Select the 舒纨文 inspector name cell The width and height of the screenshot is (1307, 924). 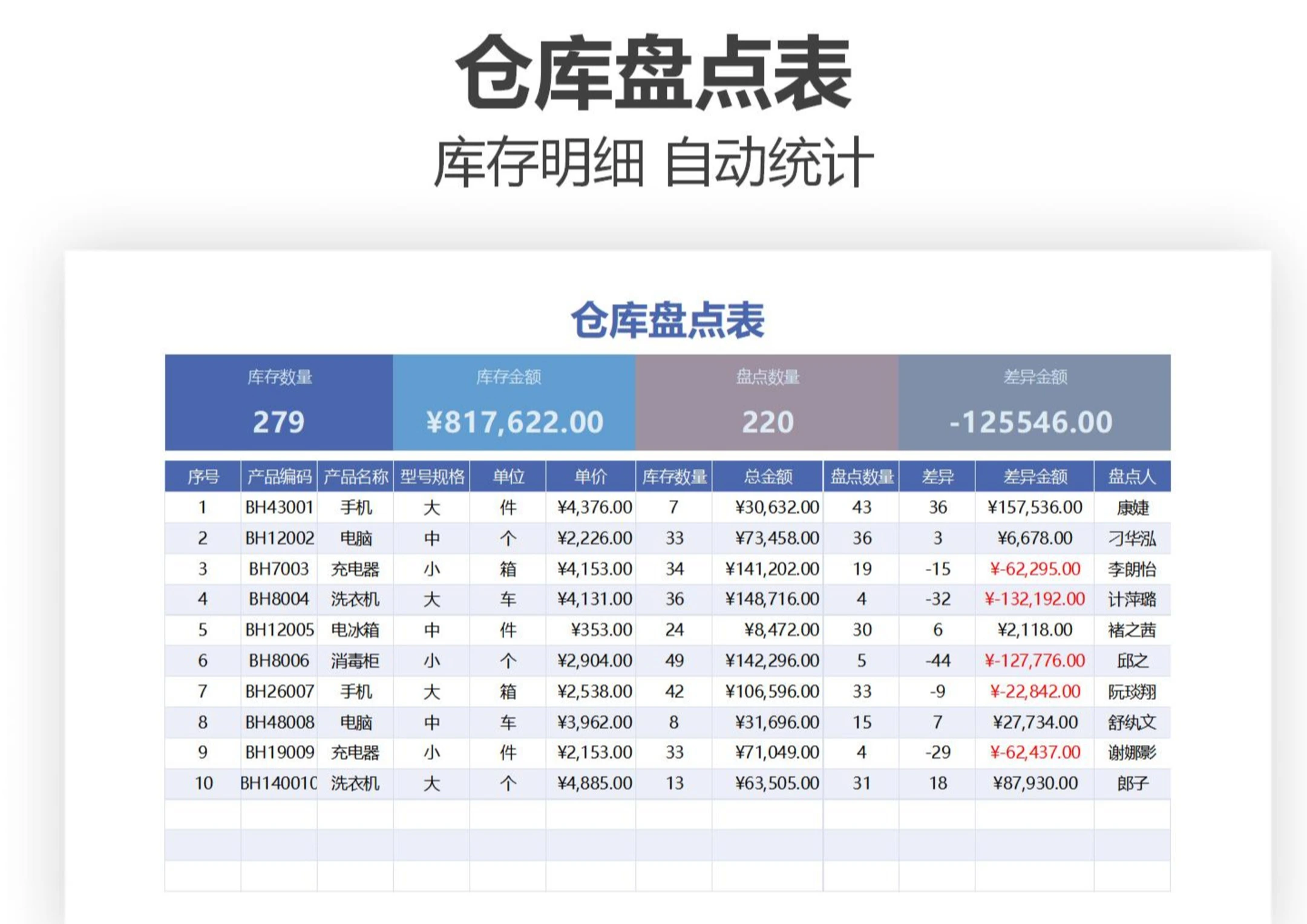pyautogui.click(x=1132, y=722)
